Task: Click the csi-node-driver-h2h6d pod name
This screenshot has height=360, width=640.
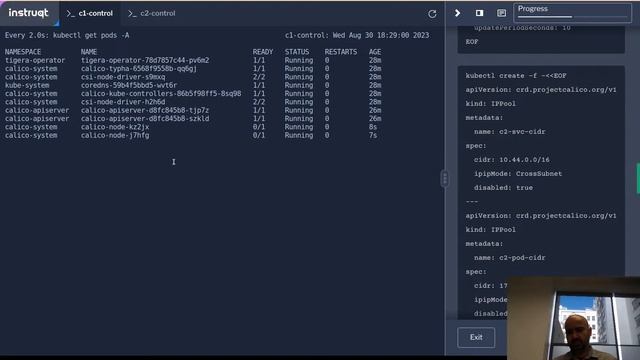Action: (x=123, y=102)
